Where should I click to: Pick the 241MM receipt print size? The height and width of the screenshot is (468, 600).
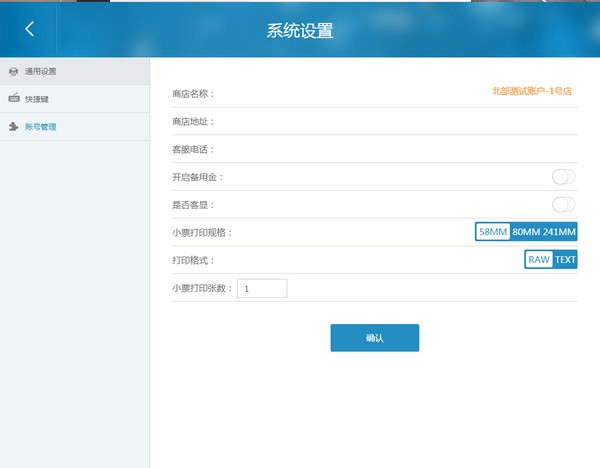[559, 232]
